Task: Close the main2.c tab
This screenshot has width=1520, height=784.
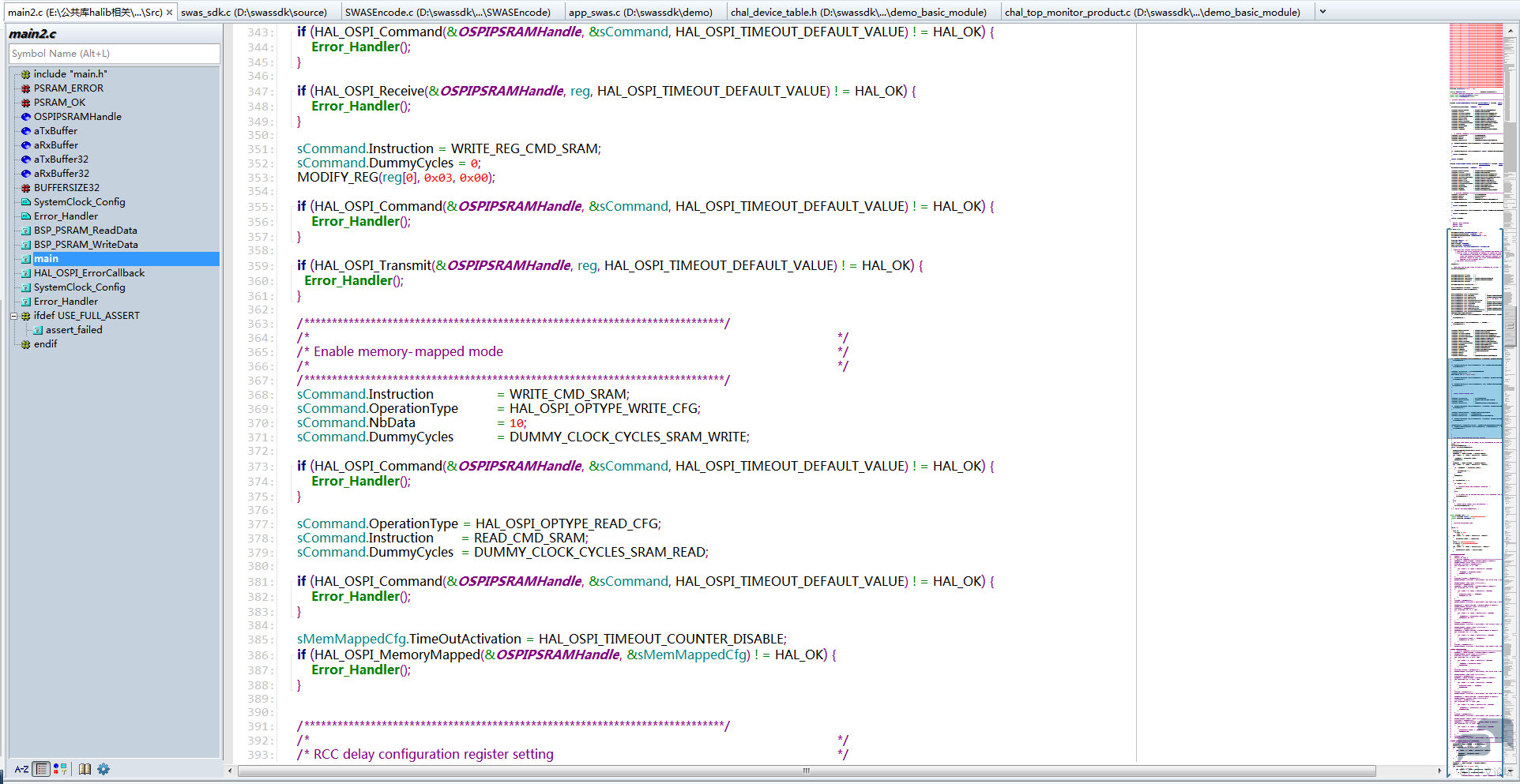Action: click(x=169, y=12)
